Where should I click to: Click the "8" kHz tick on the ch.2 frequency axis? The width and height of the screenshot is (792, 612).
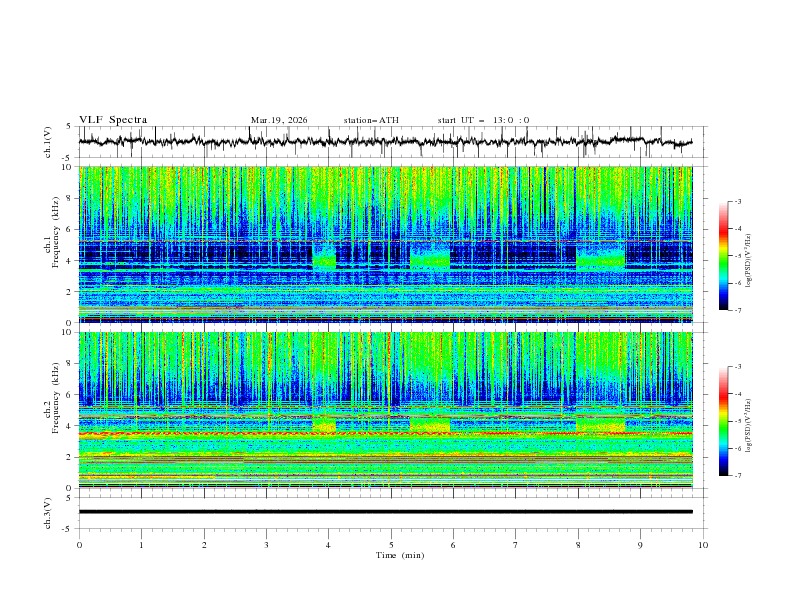click(70, 364)
